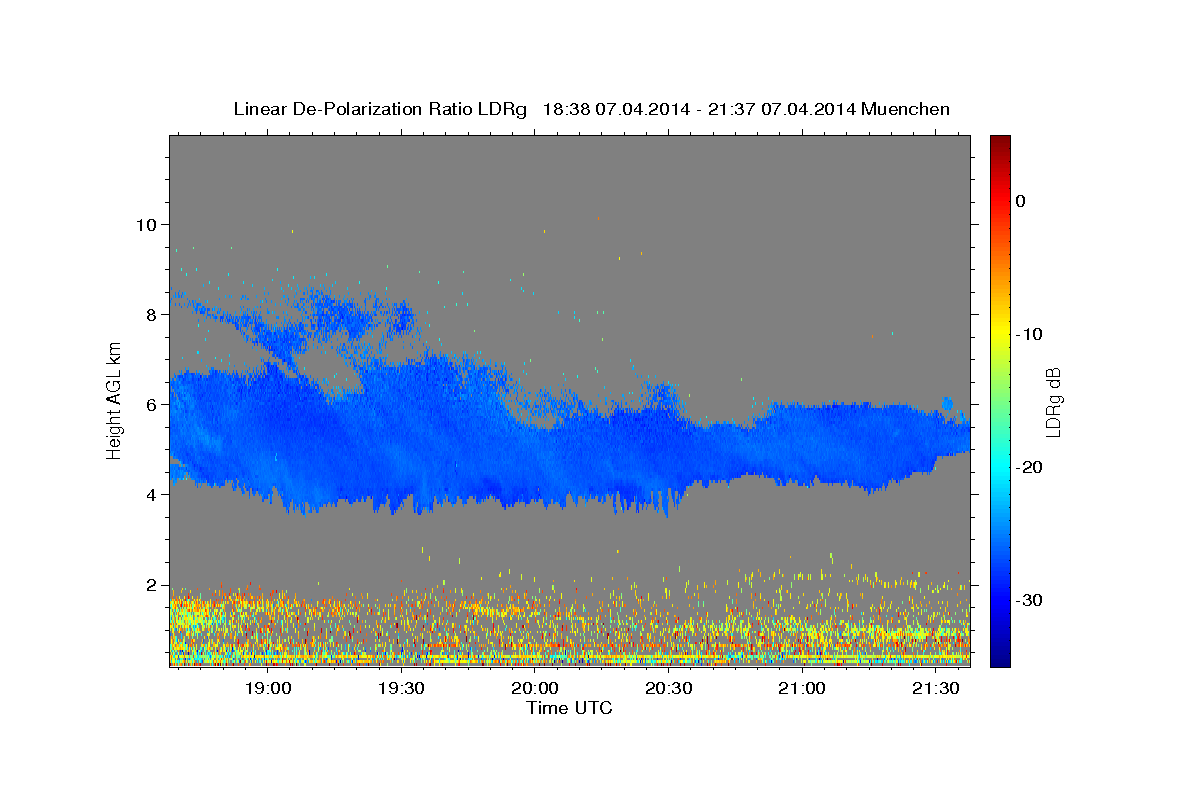Screen dimensions: 1200x800
Task: Click the 'Muenchen' location in the title
Action: tap(905, 109)
